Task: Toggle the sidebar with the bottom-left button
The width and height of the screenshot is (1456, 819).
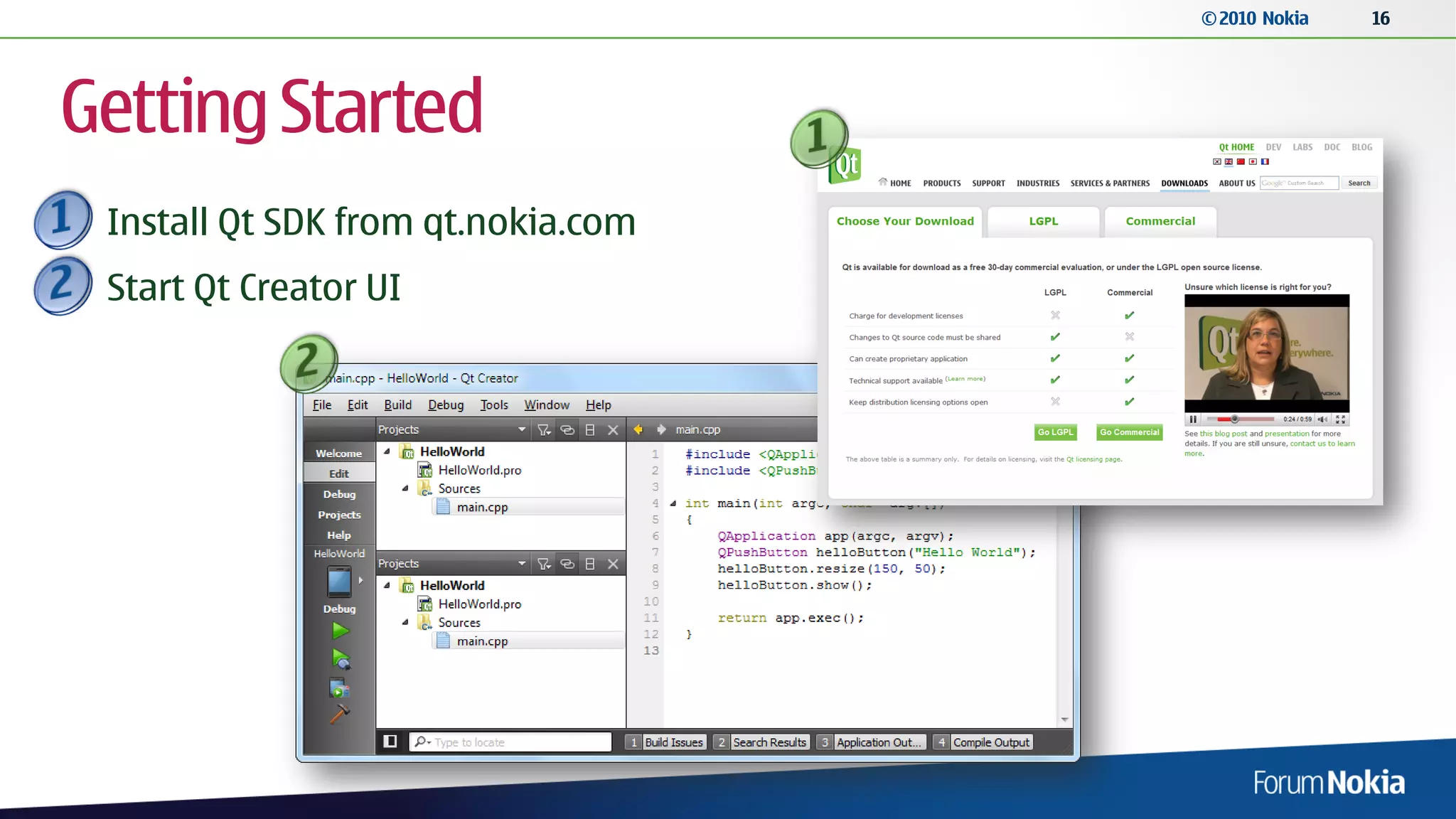Action: coord(390,742)
